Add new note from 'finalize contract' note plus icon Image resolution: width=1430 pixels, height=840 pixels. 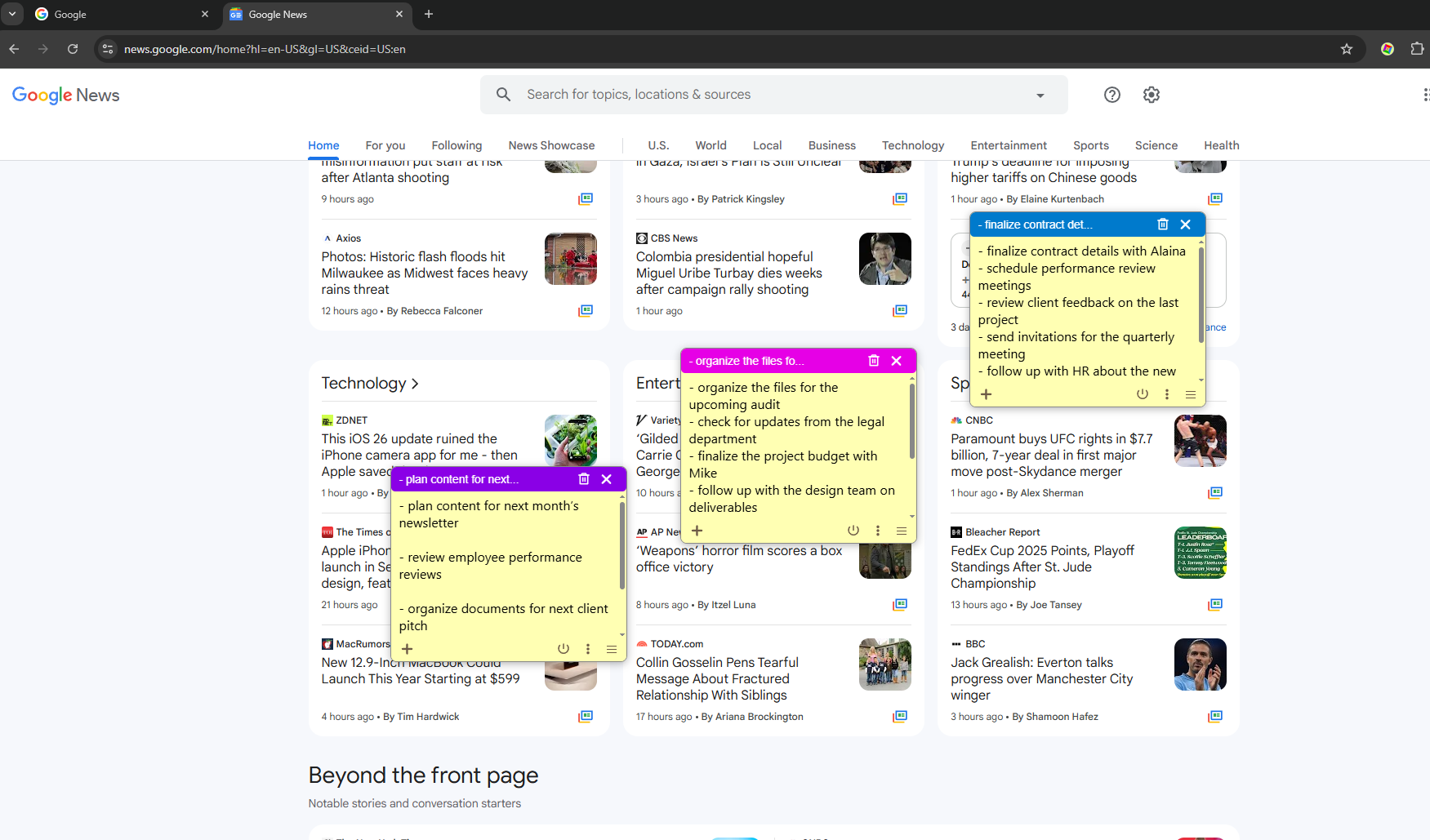coord(987,394)
